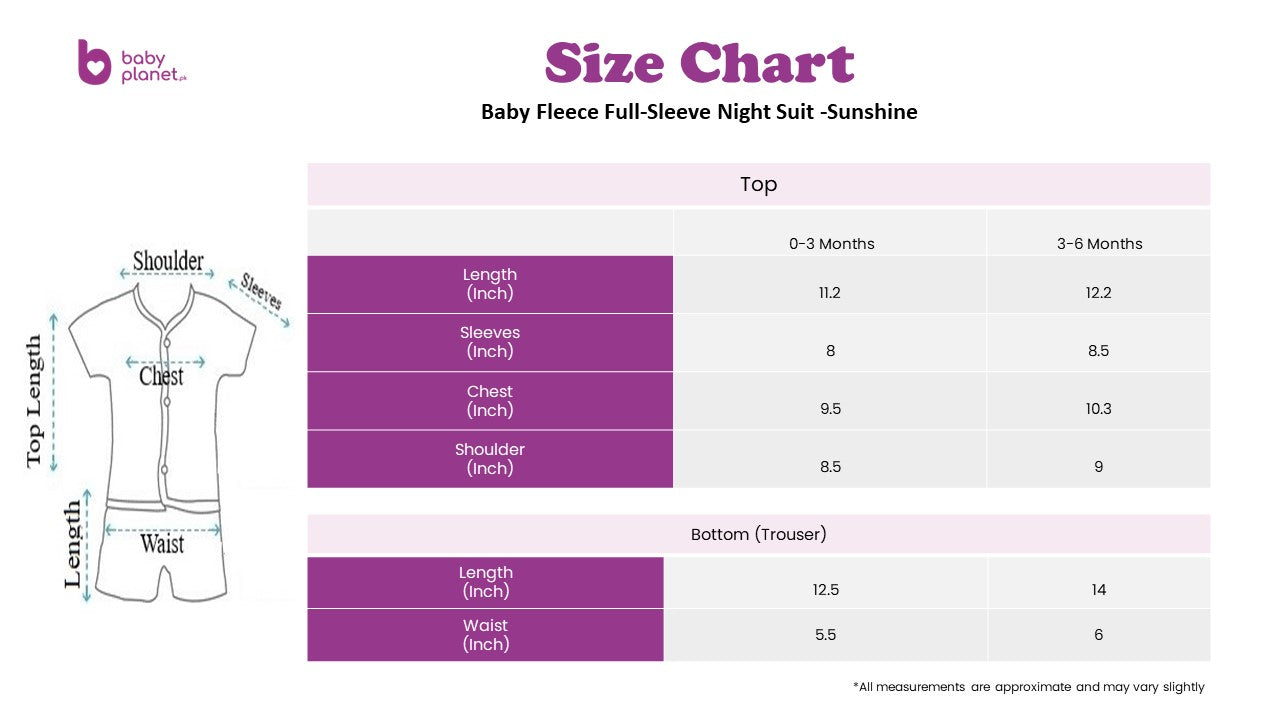Click the baby planet heart logo icon
The image size is (1280, 720).
pos(94,62)
